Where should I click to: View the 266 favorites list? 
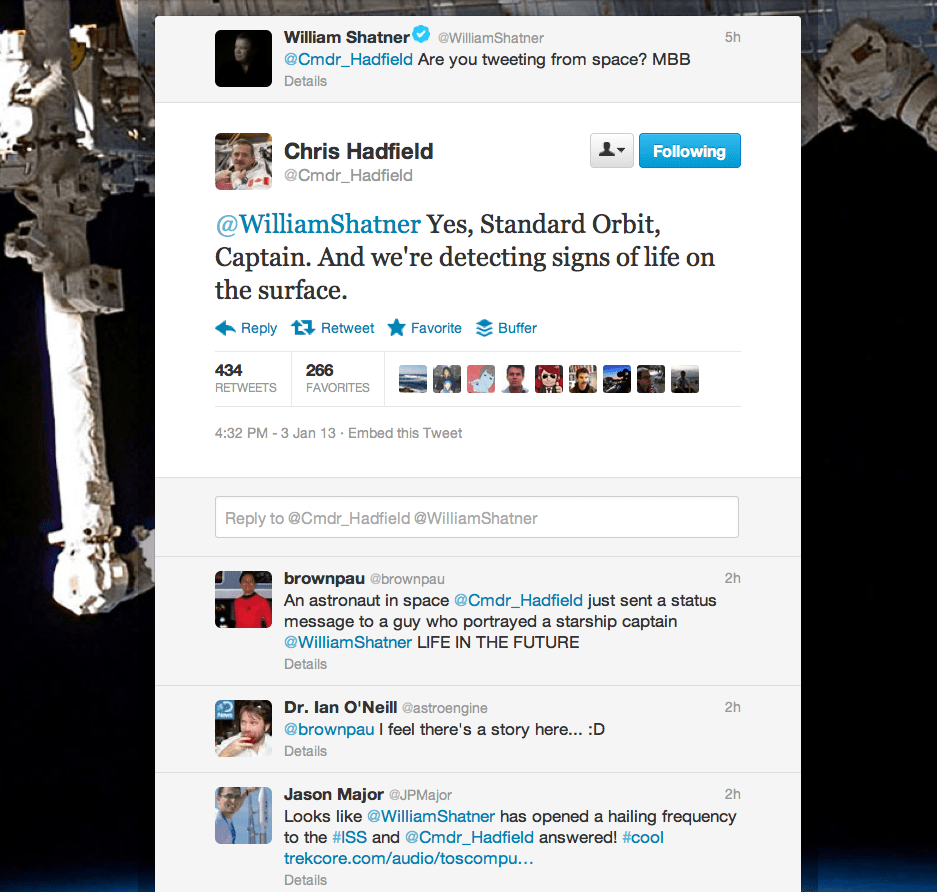pos(338,378)
